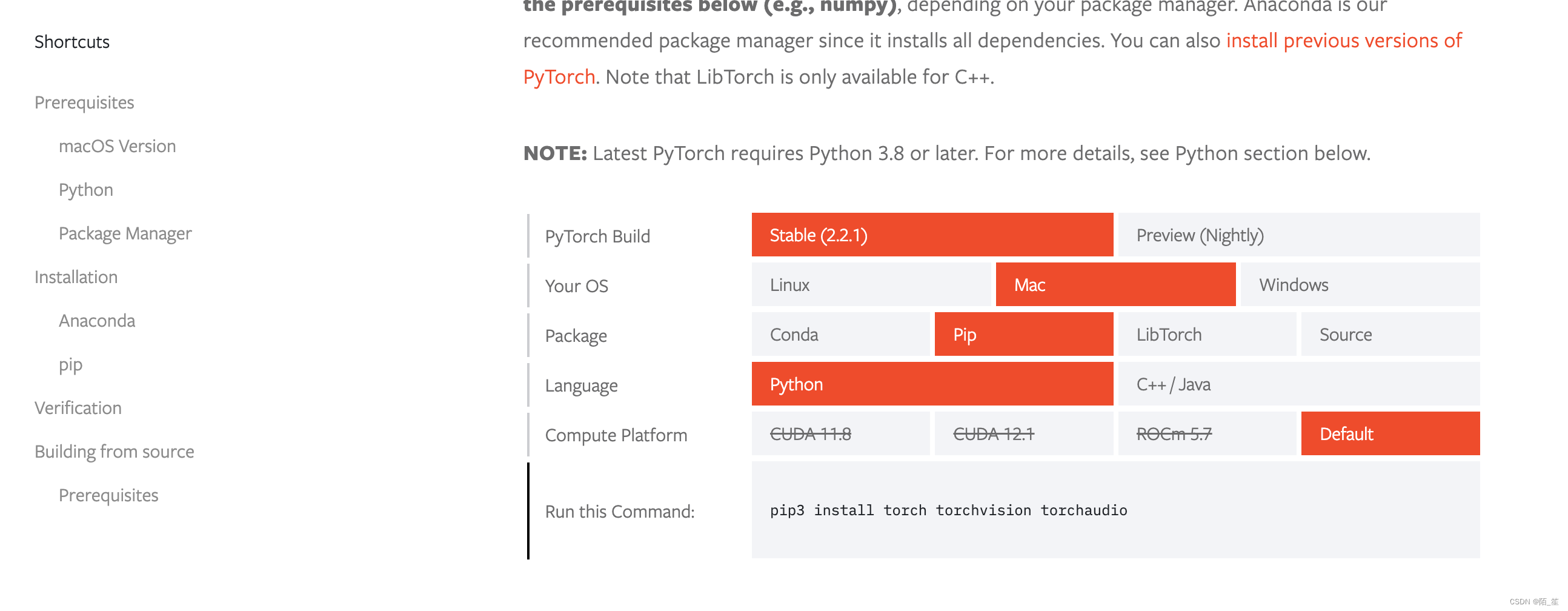1568x611 pixels.
Task: Open the Package Manager prerequisites entry
Action: click(125, 233)
